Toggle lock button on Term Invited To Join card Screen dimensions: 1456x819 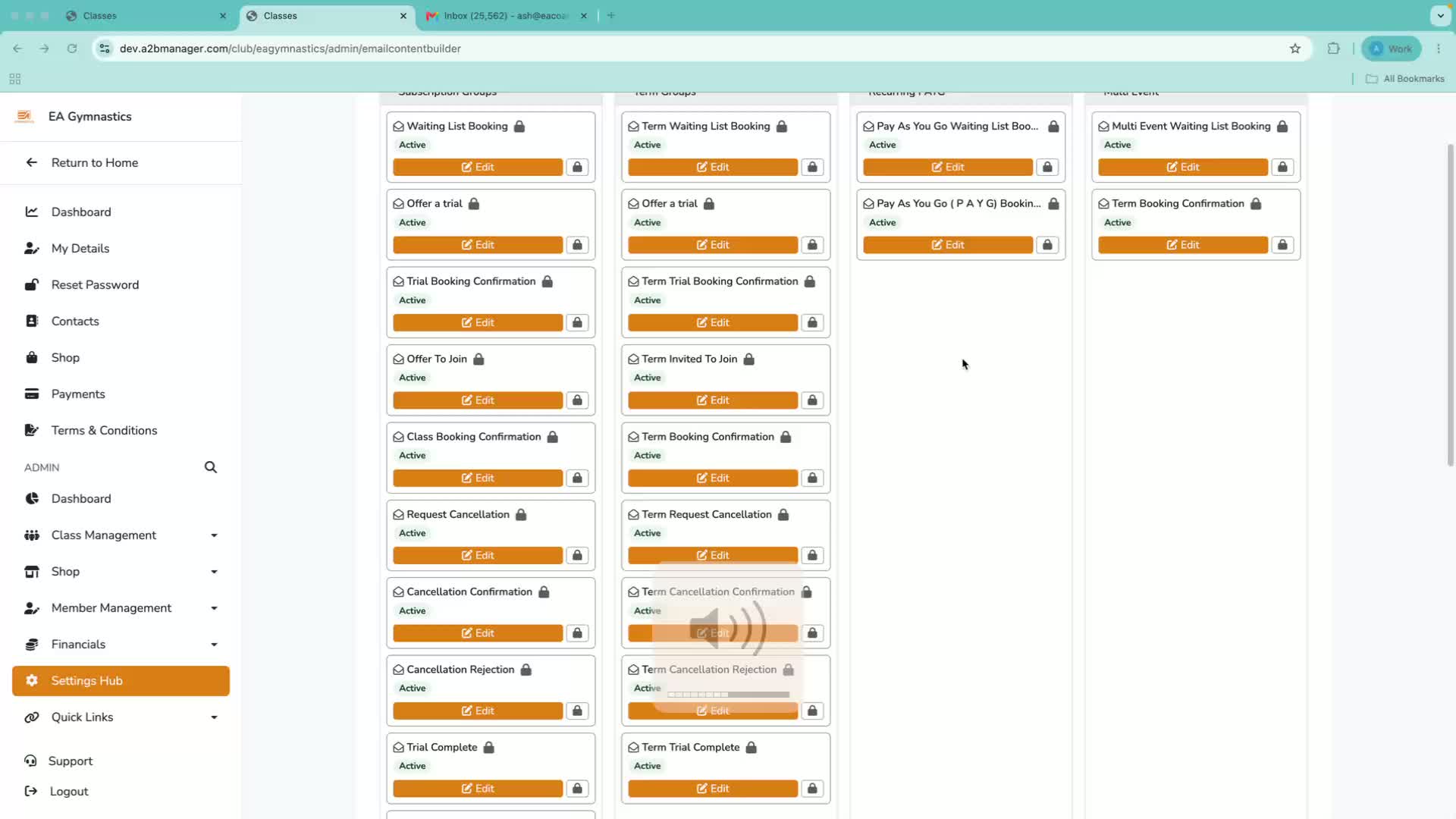[x=812, y=400]
